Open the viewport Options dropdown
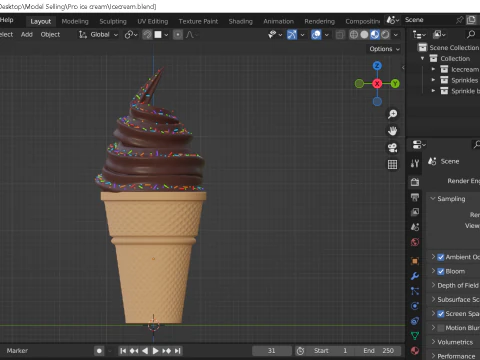Screen dimensions: 480x360 click(384, 49)
